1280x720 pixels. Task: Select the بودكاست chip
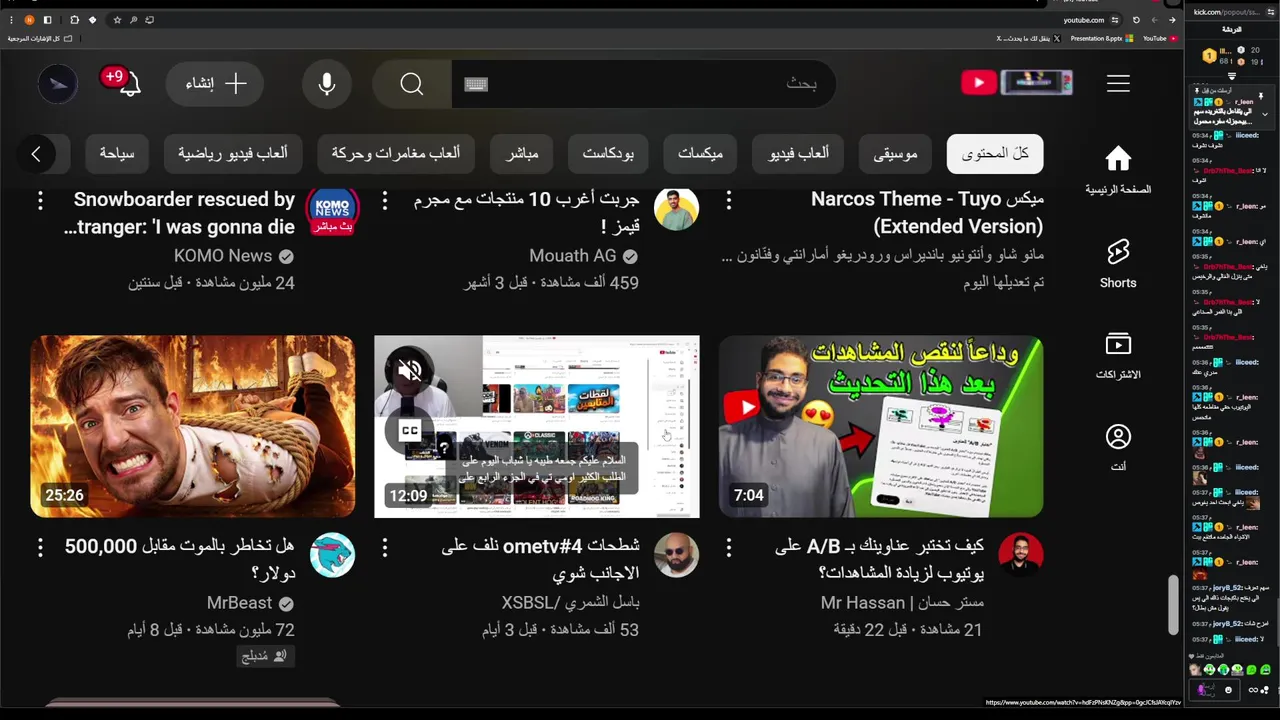click(x=608, y=154)
